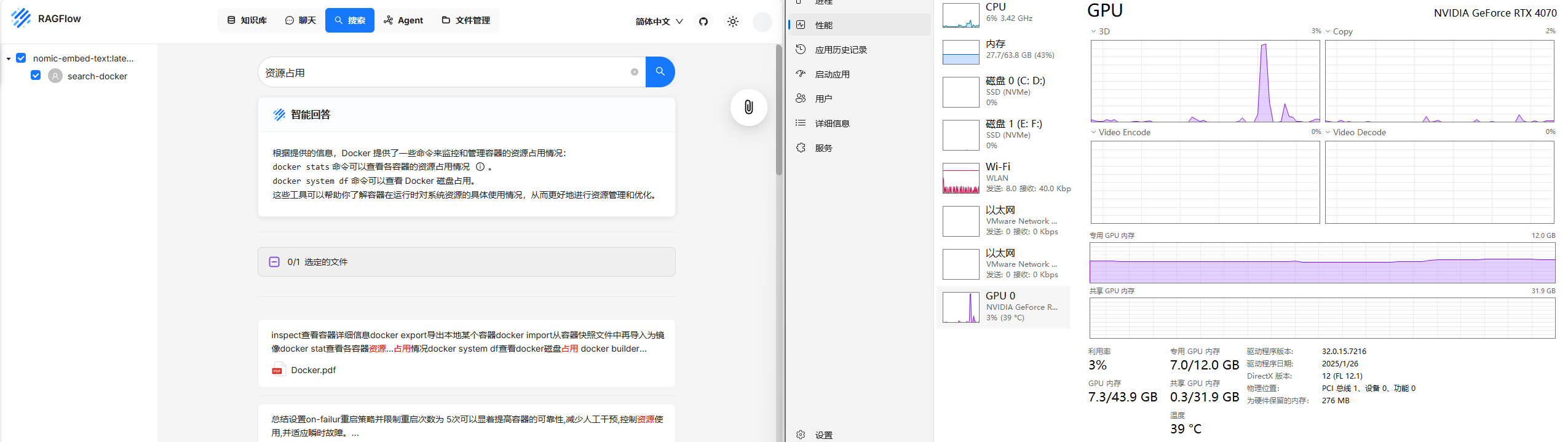The height and width of the screenshot is (442, 1568).
Task: Click the floating paperclip attachment icon
Action: click(748, 108)
